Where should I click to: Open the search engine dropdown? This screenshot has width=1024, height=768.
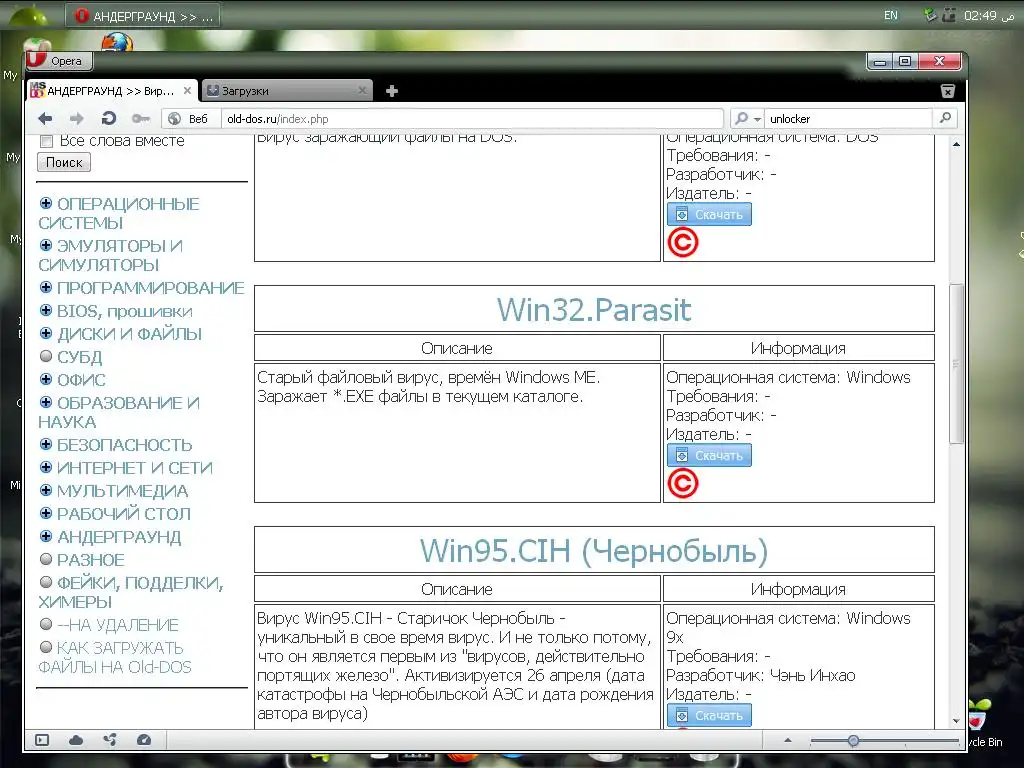point(747,118)
